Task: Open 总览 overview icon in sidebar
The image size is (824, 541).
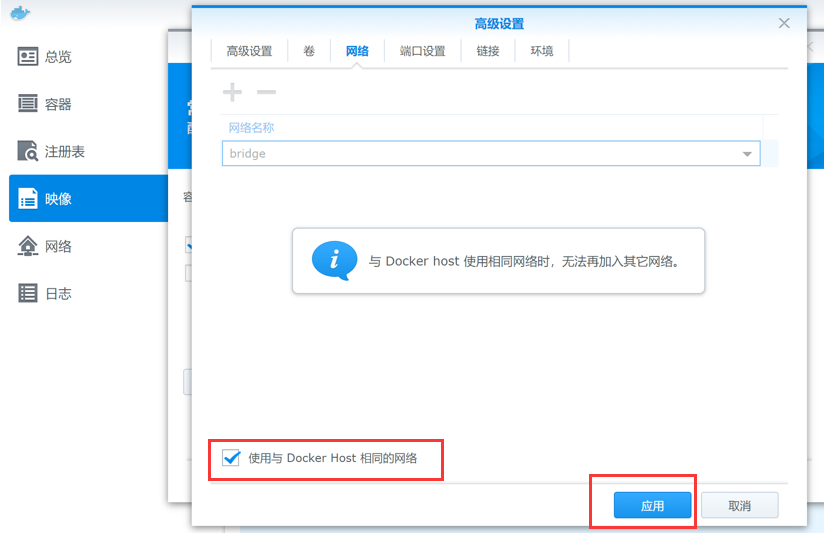Action: point(28,56)
